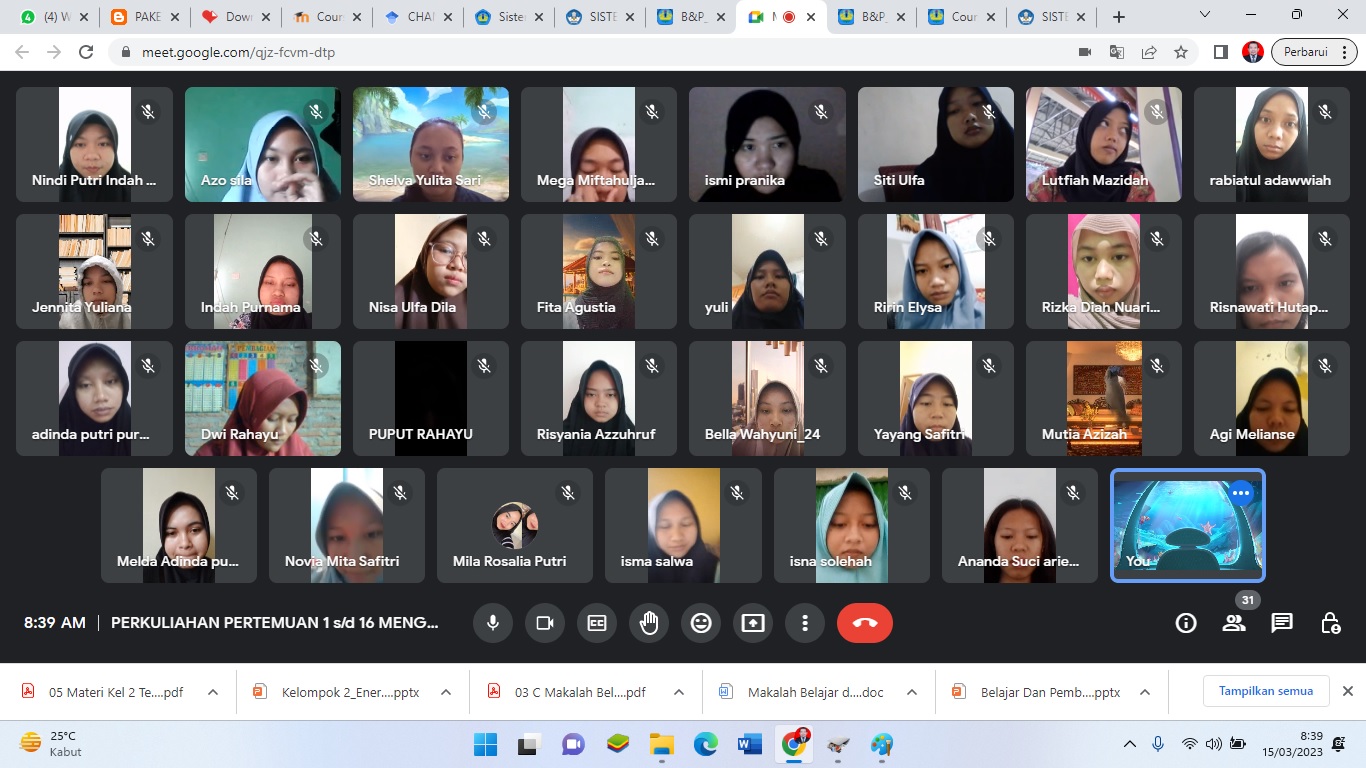Turn on closed captions
The height and width of the screenshot is (768, 1366).
[597, 623]
